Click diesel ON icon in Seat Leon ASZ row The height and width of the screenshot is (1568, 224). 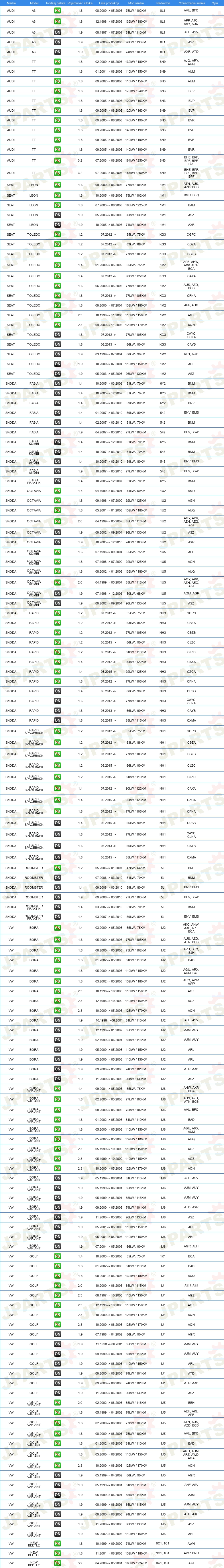click(58, 215)
